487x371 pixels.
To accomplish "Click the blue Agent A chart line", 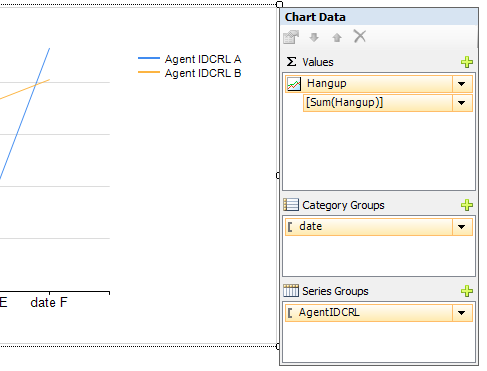I will click(25, 113).
